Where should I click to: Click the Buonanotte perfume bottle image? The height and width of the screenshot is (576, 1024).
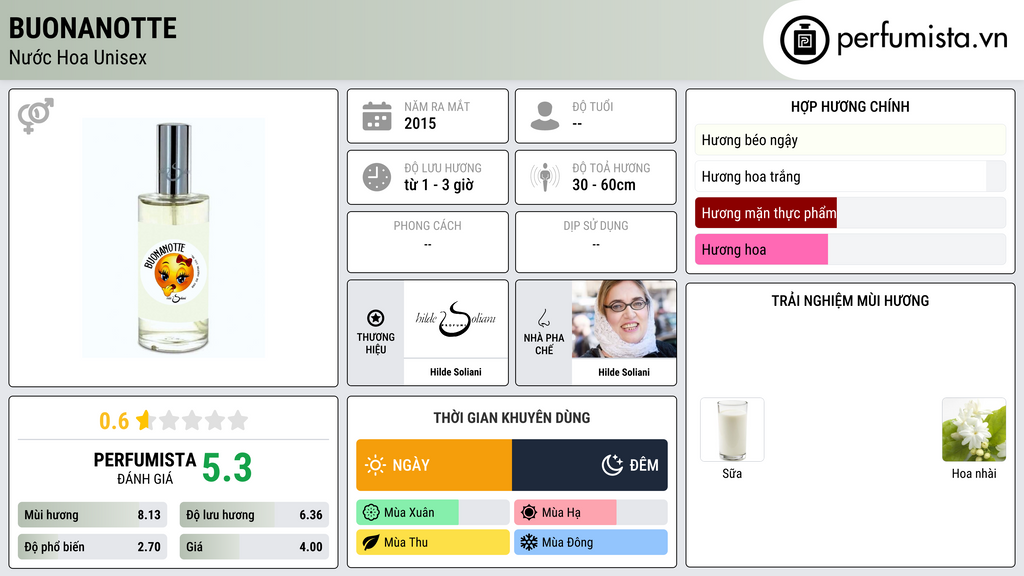174,238
